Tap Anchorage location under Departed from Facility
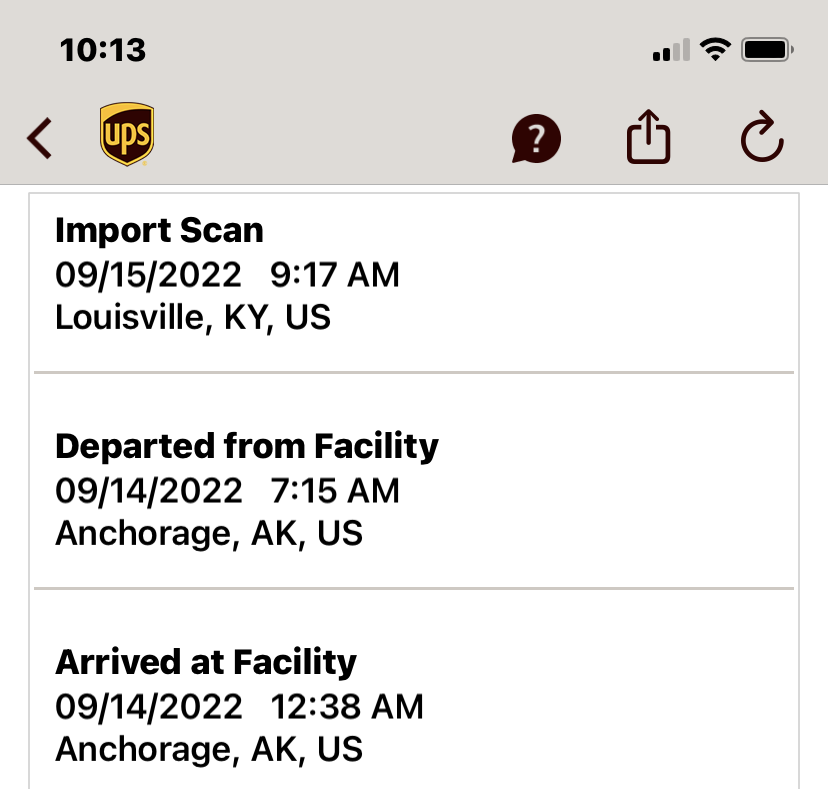828x789 pixels. pos(208,534)
